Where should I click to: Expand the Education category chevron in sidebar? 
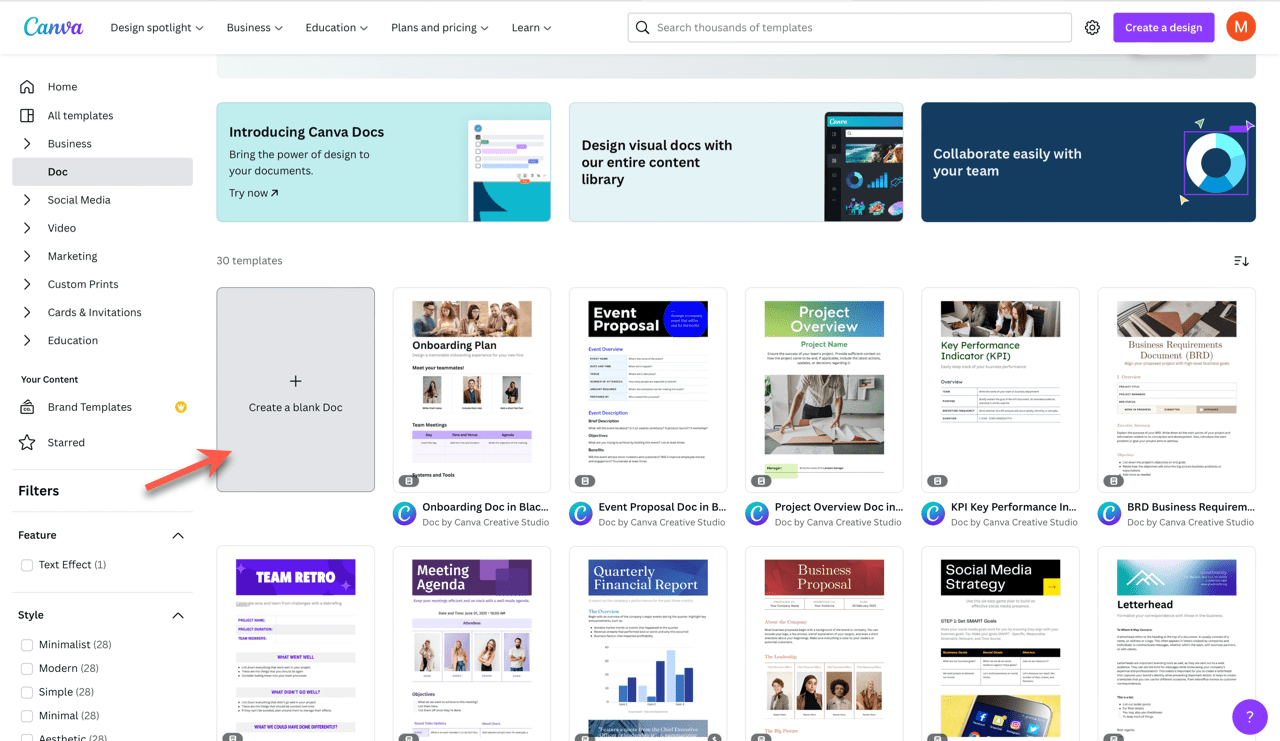pos(27,340)
